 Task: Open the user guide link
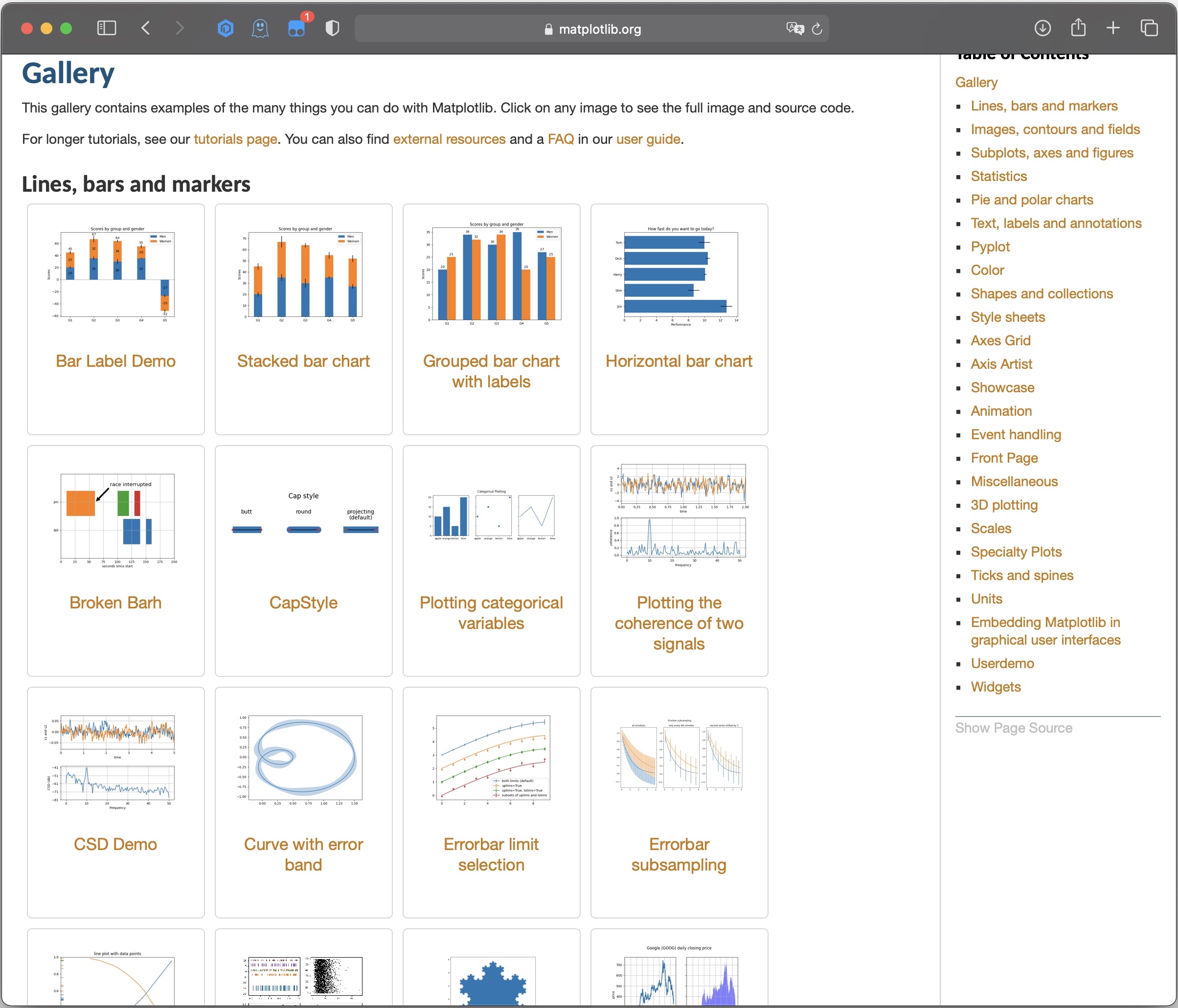648,139
